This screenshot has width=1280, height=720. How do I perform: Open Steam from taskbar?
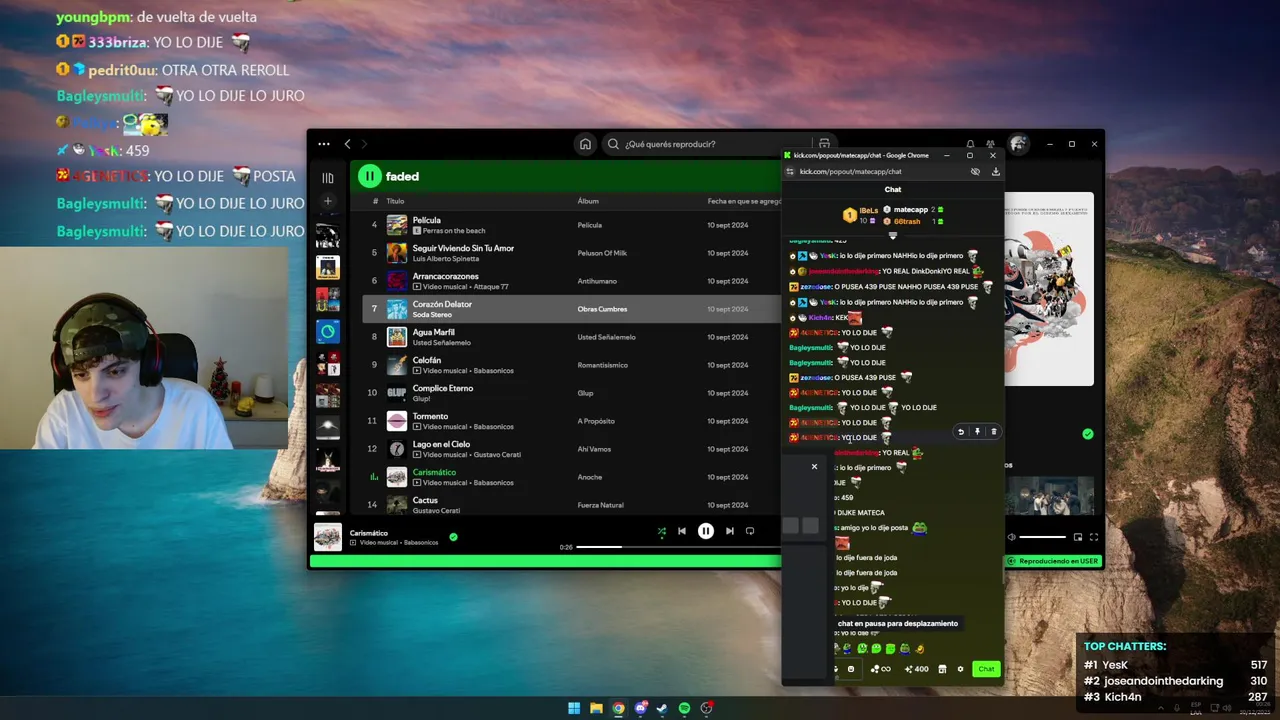(x=662, y=708)
